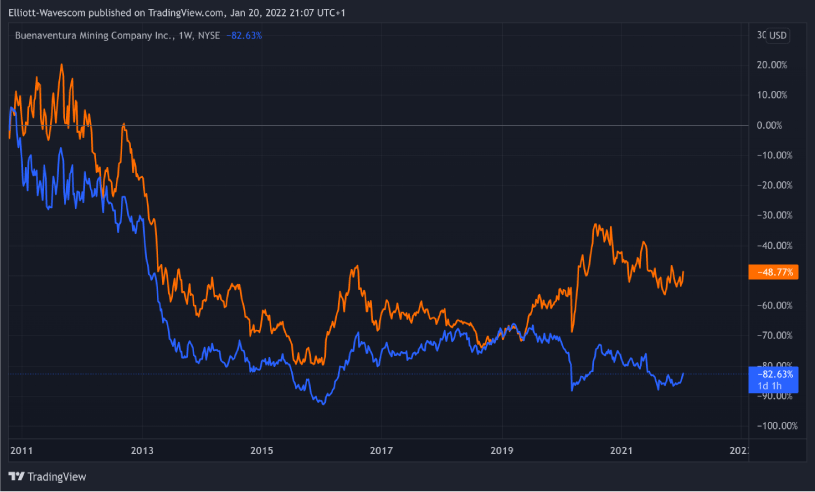Click the 0.00% level on price scale
This screenshot has width=815, height=492.
click(x=776, y=125)
